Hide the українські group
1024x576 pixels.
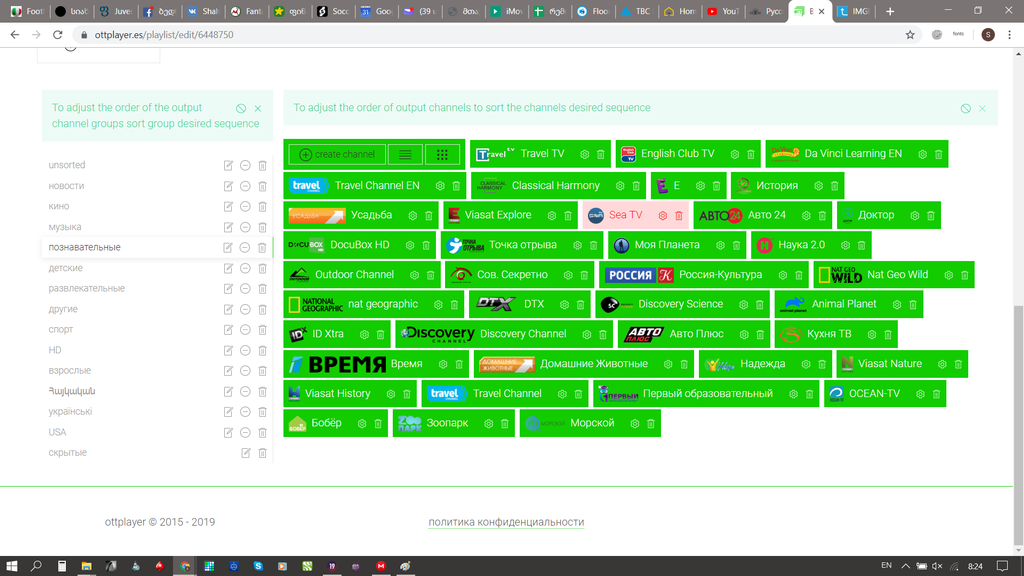tap(245, 412)
